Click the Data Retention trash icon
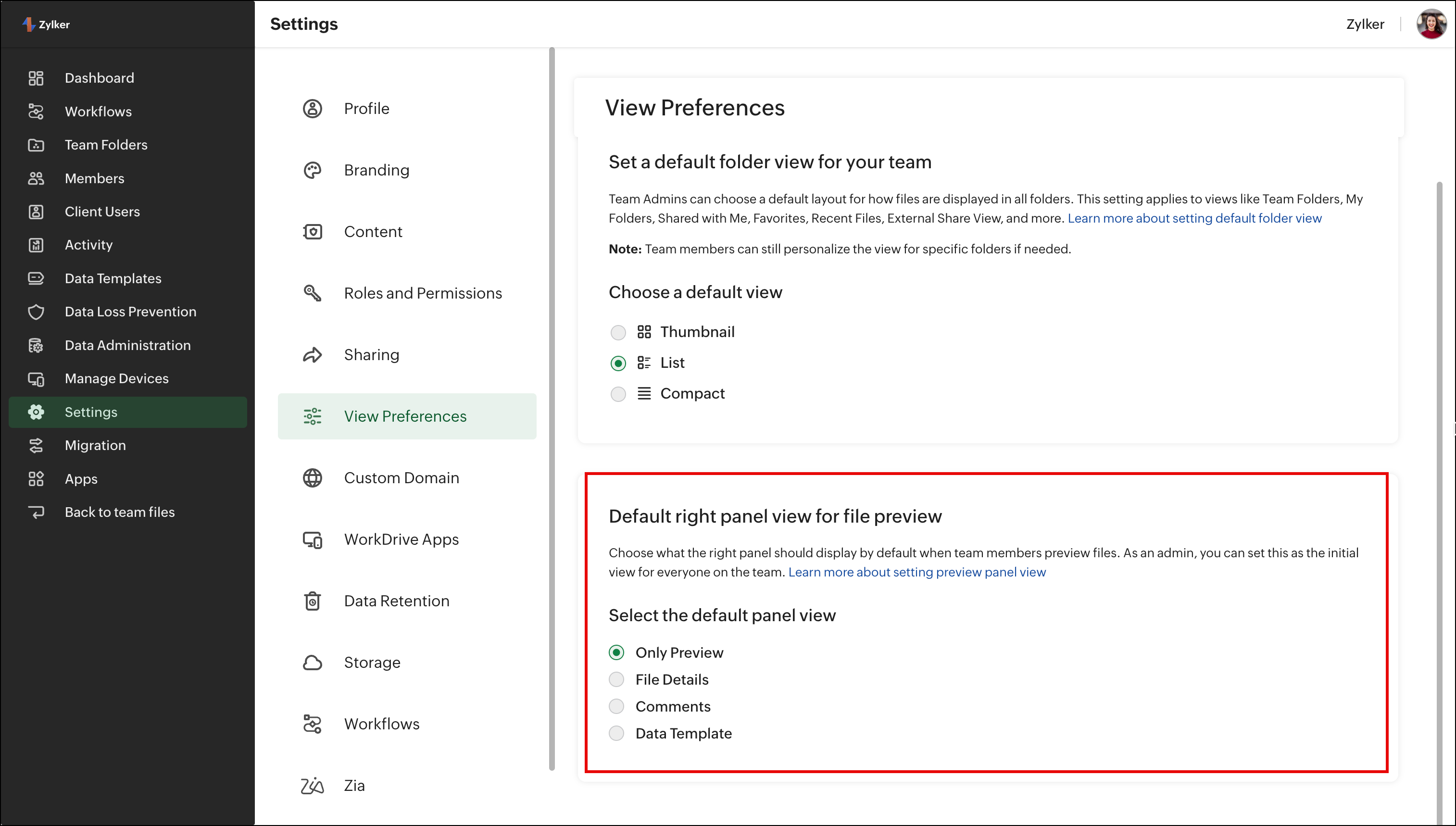Viewport: 1456px width, 826px height. point(312,601)
